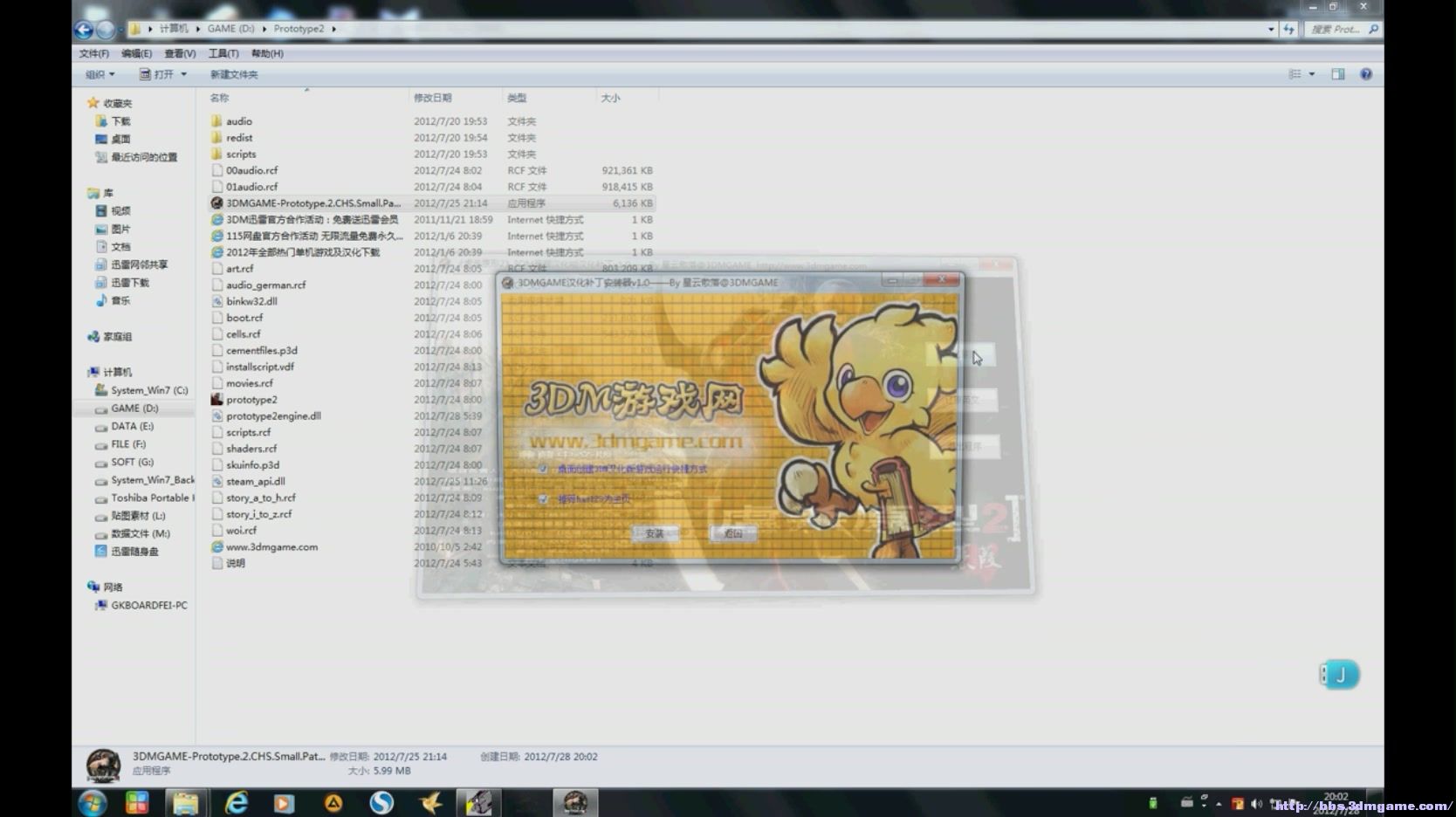This screenshot has width=1456, height=817.
Task: Open the address bar history dropdown
Action: [x=1271, y=30]
